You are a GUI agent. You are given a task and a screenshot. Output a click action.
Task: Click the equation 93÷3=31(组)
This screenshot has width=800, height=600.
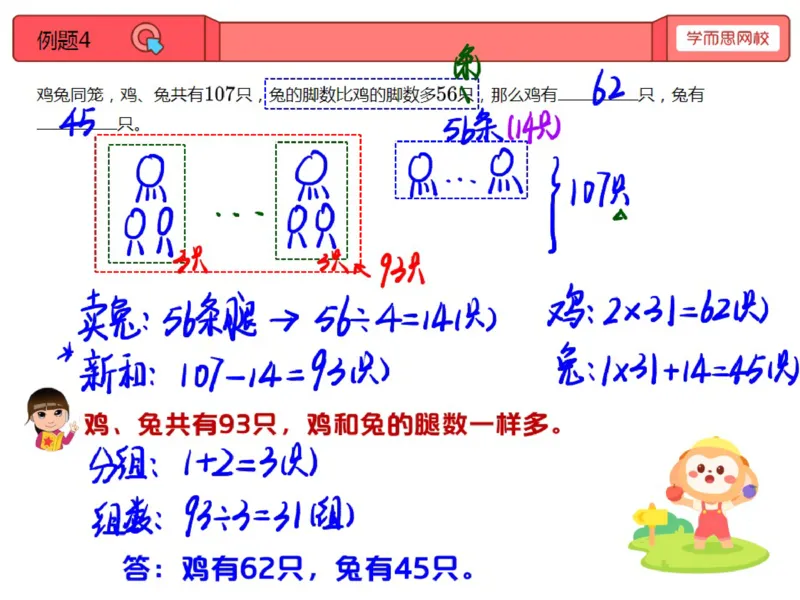click(x=269, y=515)
